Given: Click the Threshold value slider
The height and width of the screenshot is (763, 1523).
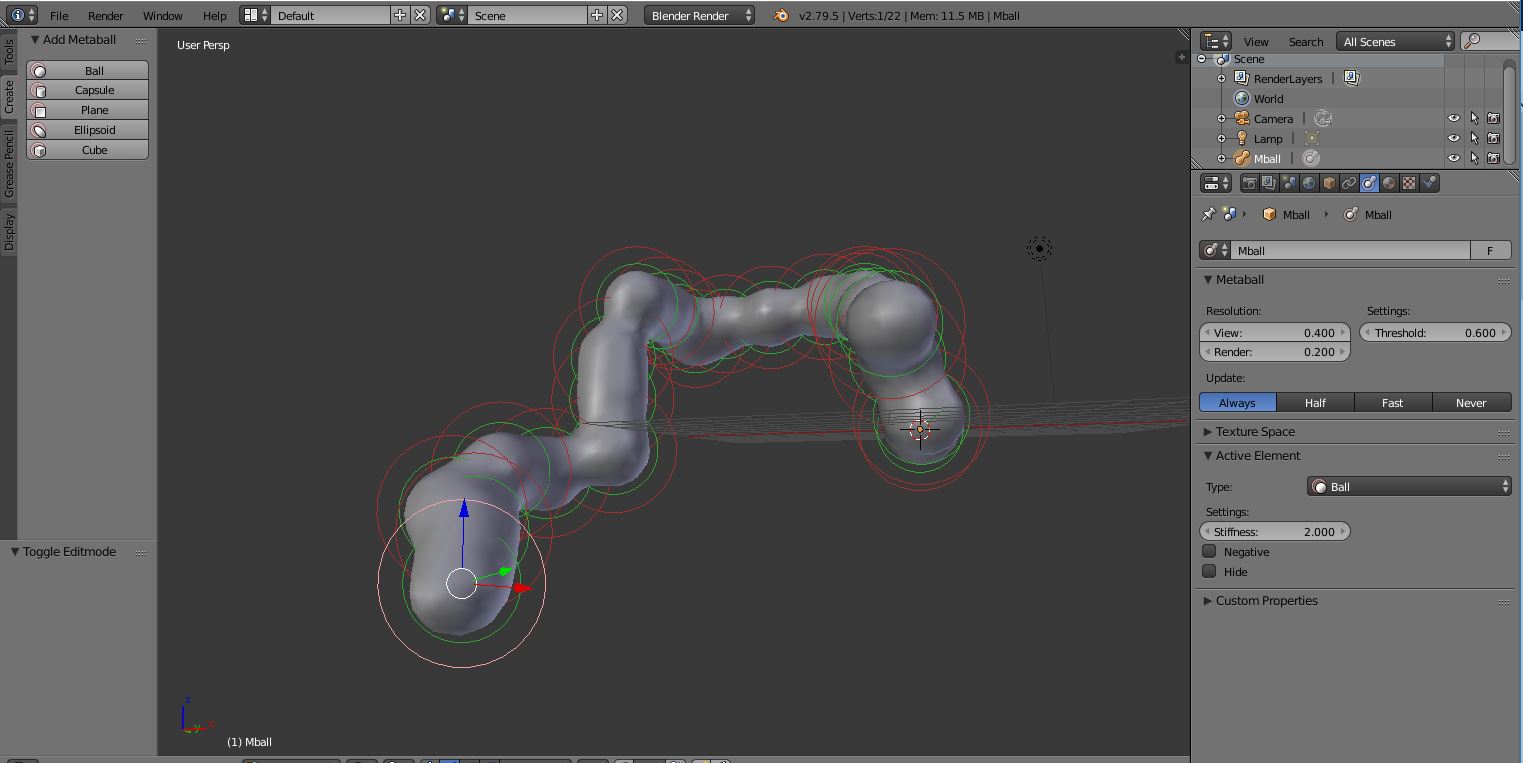Looking at the screenshot, I should (x=1436, y=332).
